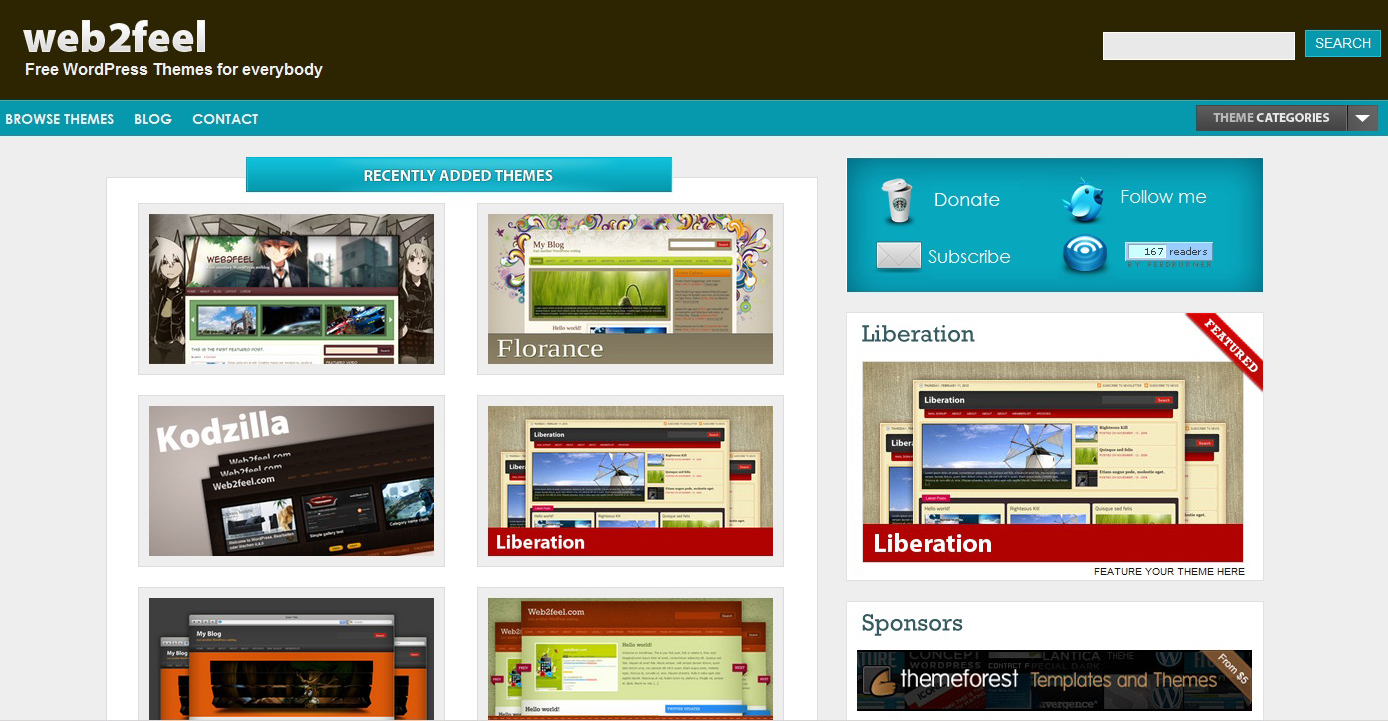Open the Kodzilla theme thumbnail
The height and width of the screenshot is (721, 1388).
(291, 481)
